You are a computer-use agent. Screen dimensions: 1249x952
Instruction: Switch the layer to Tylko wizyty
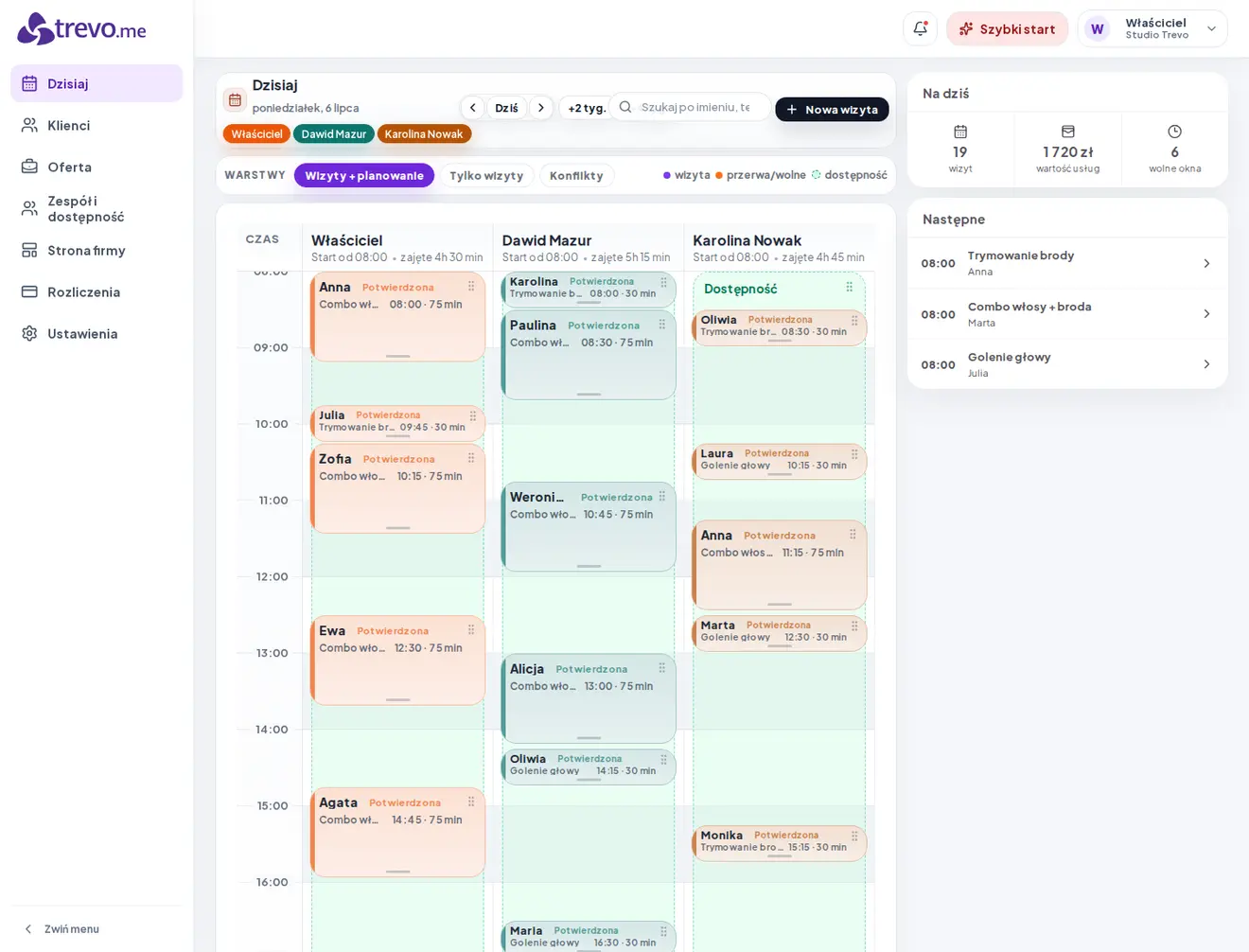(x=486, y=175)
